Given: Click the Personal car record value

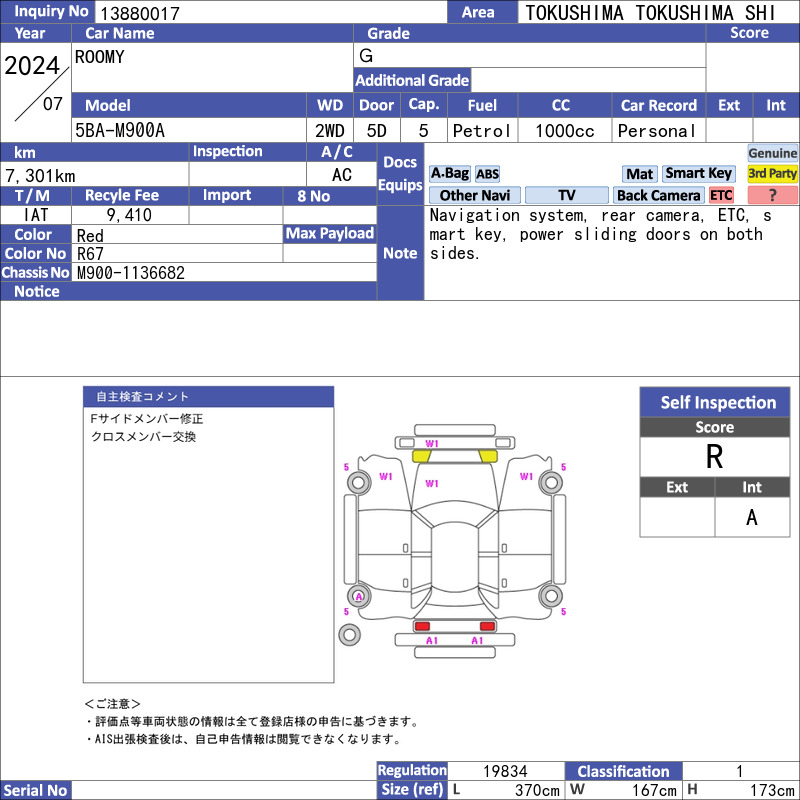Looking at the screenshot, I should click(x=657, y=131).
